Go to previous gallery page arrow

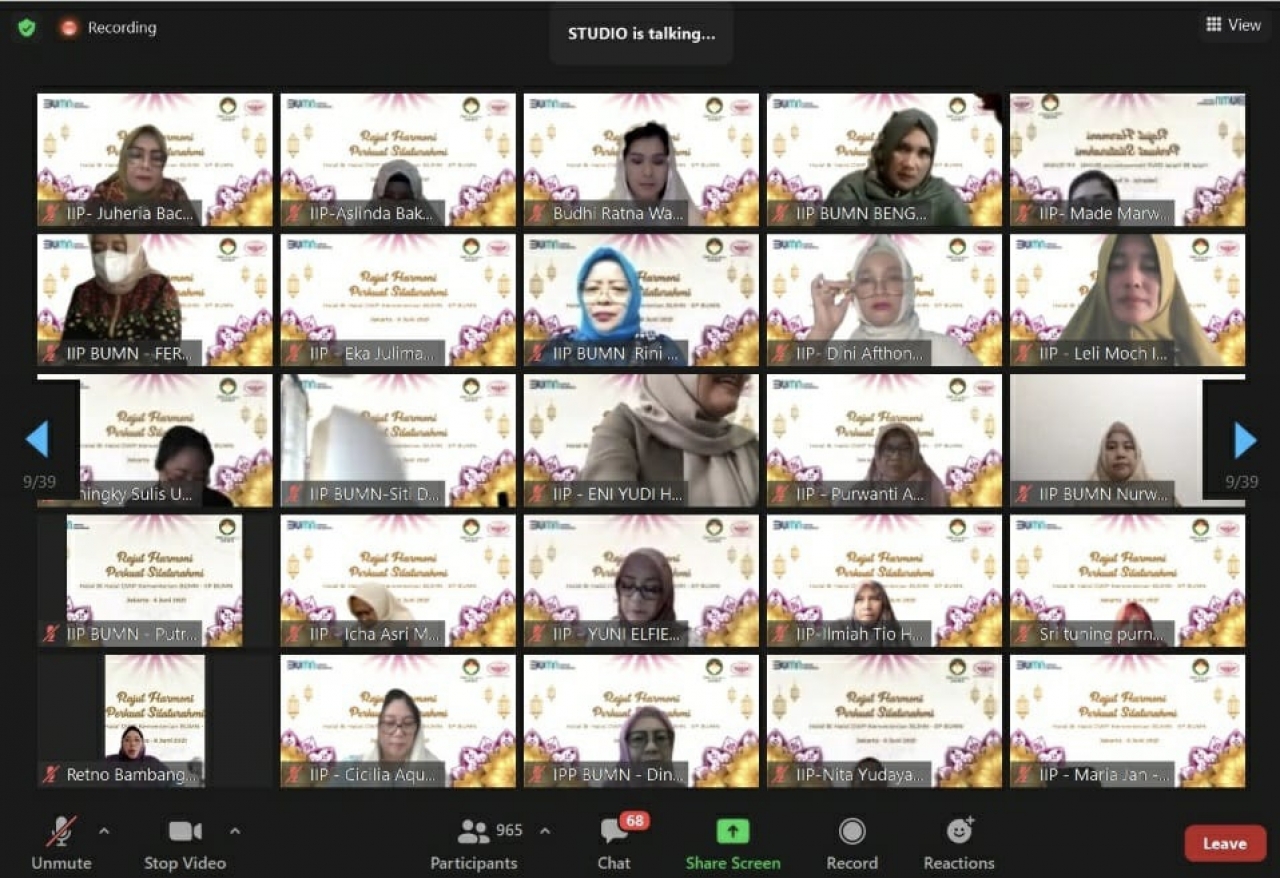37,440
